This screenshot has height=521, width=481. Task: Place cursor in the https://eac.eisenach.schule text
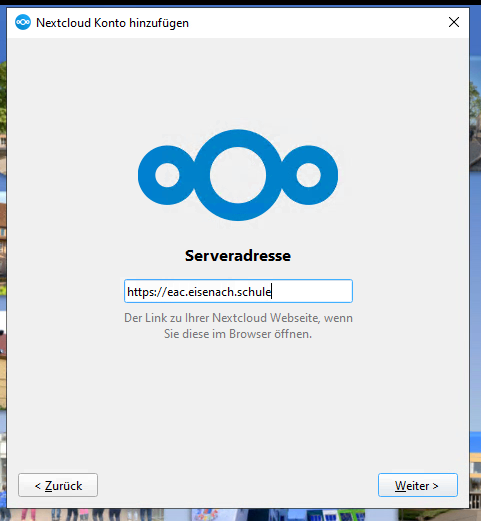tap(199, 292)
